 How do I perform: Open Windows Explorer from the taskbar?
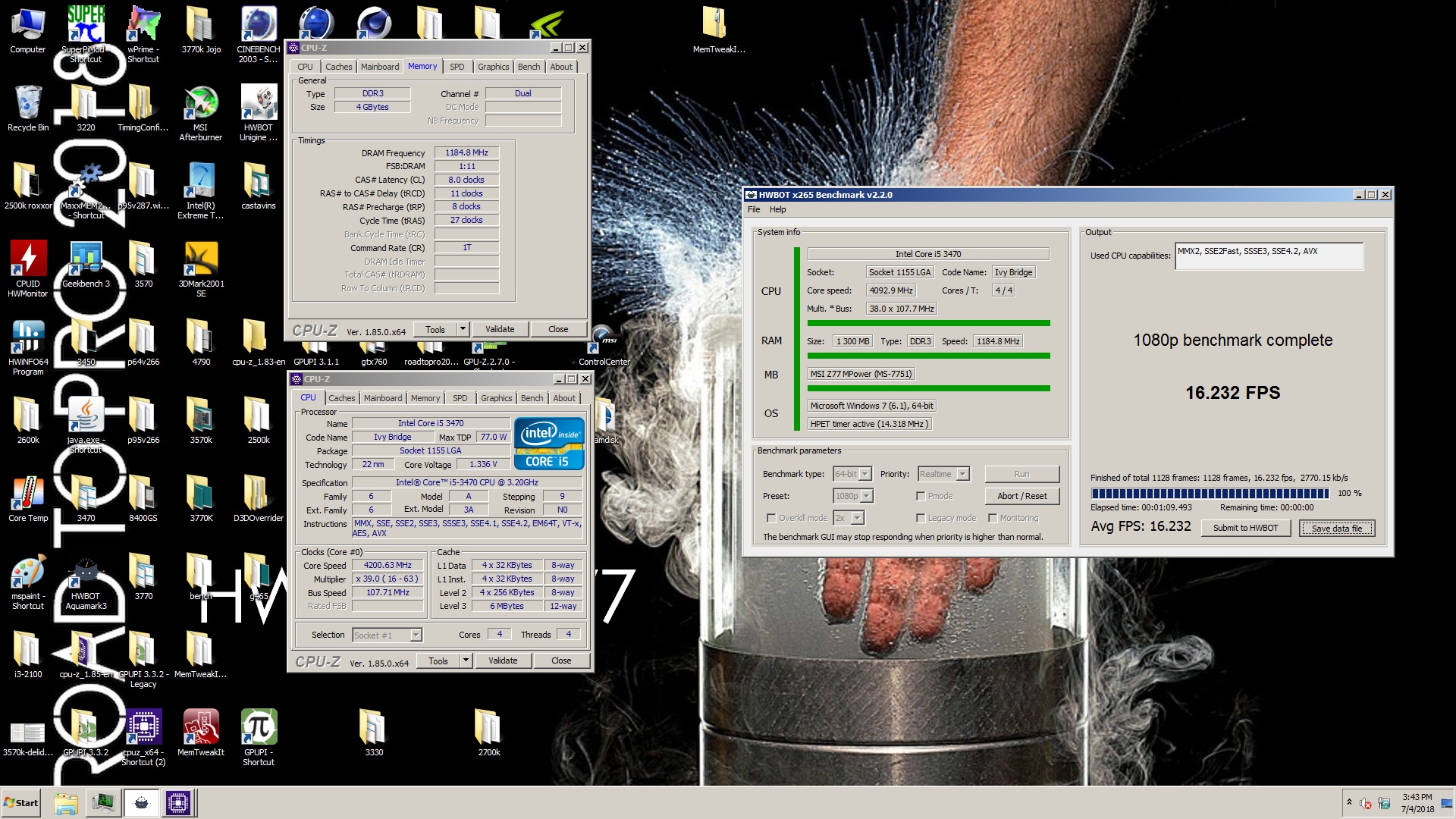click(66, 803)
